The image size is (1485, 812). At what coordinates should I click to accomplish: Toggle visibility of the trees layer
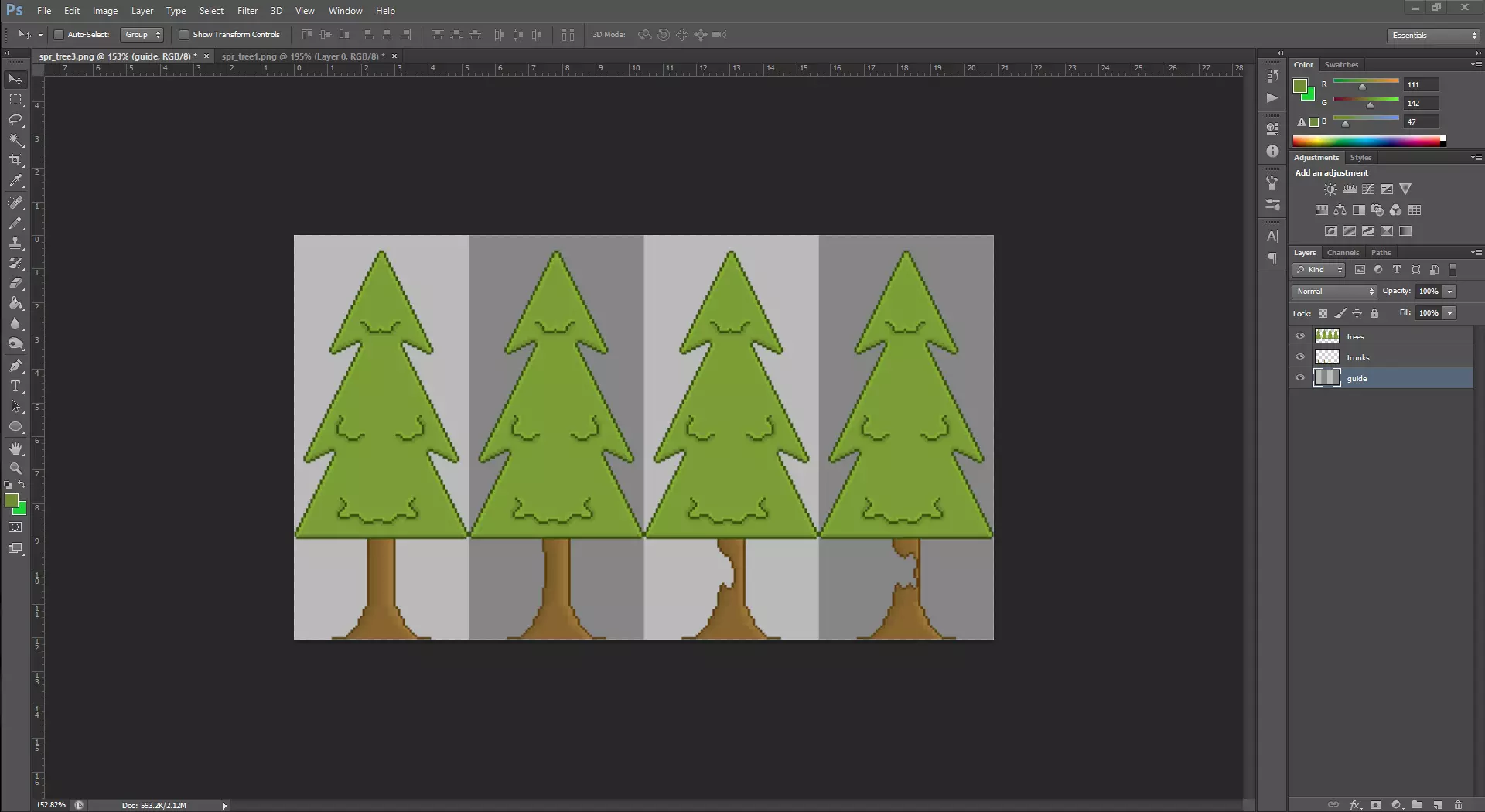[x=1300, y=336]
